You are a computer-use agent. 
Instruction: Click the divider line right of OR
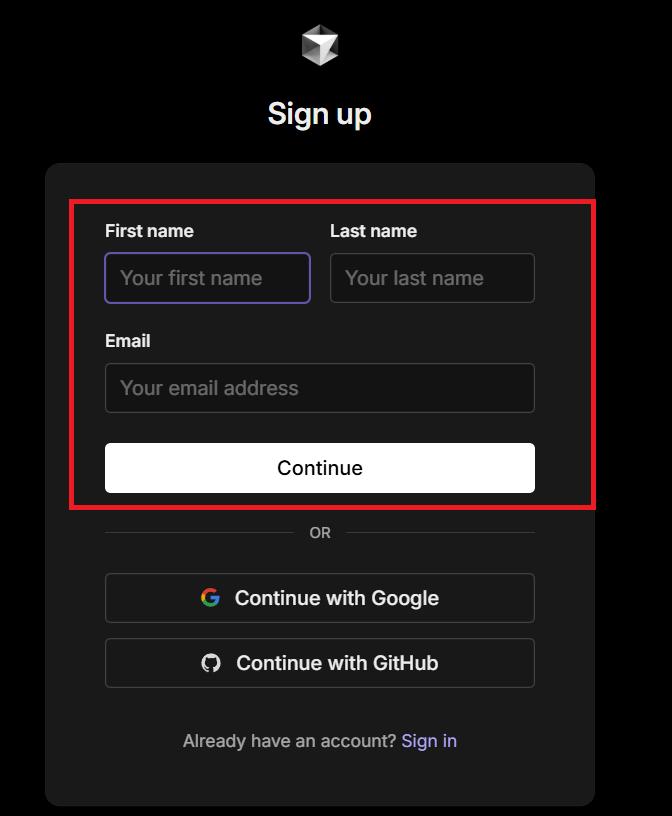coord(440,532)
